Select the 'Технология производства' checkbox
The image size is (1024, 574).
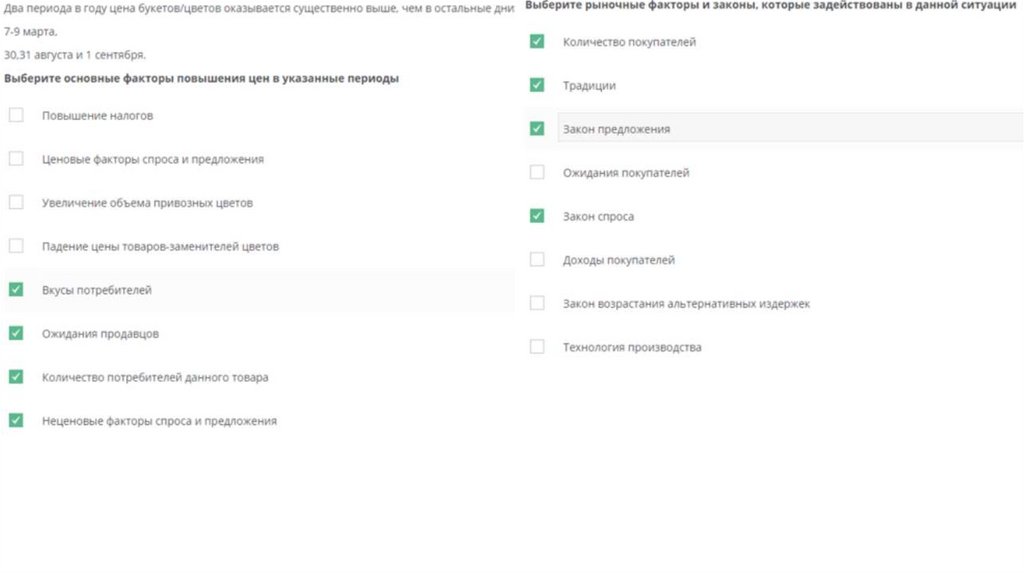point(537,347)
